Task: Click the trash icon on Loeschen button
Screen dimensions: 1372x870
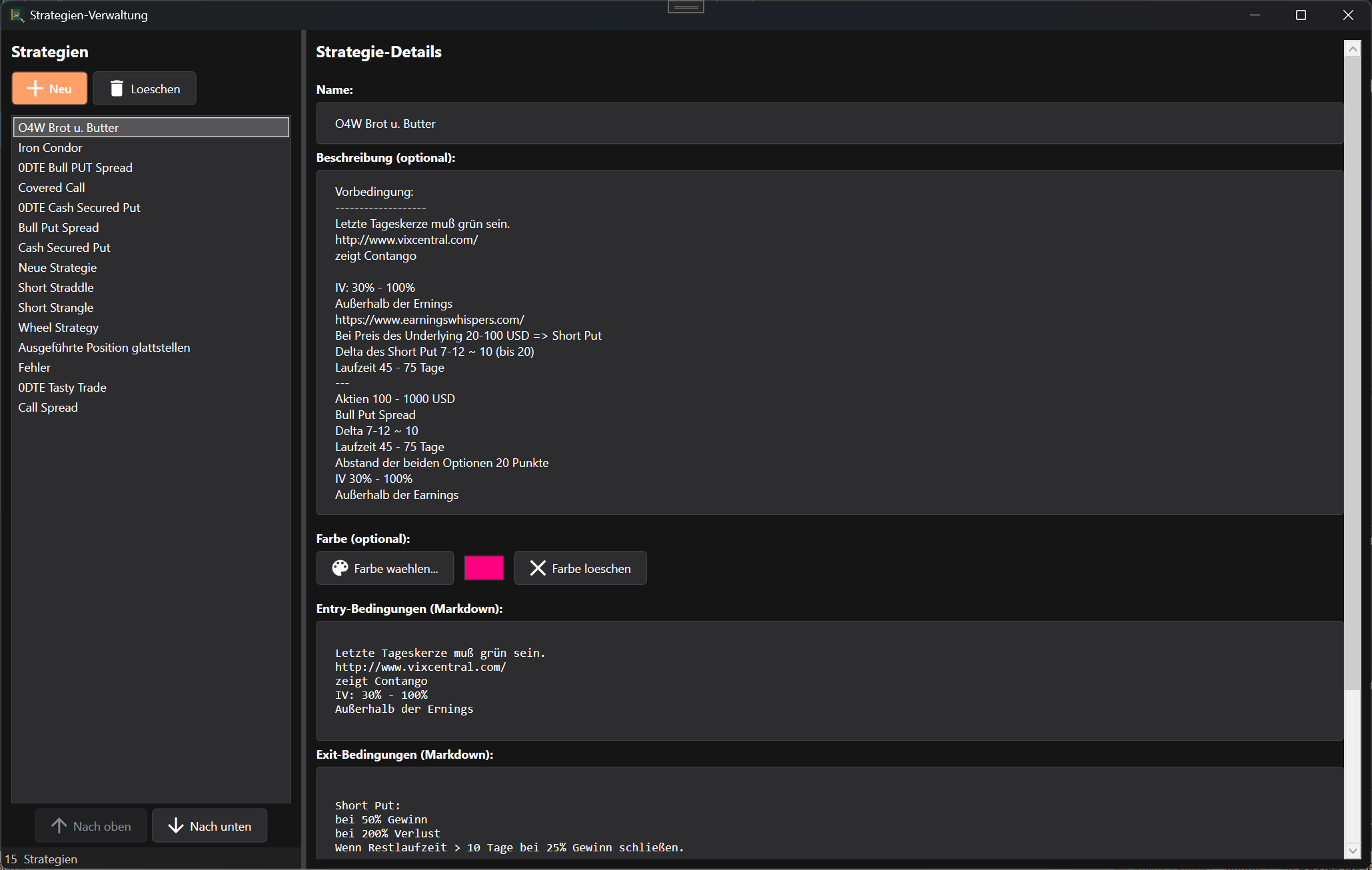Action: click(x=117, y=89)
